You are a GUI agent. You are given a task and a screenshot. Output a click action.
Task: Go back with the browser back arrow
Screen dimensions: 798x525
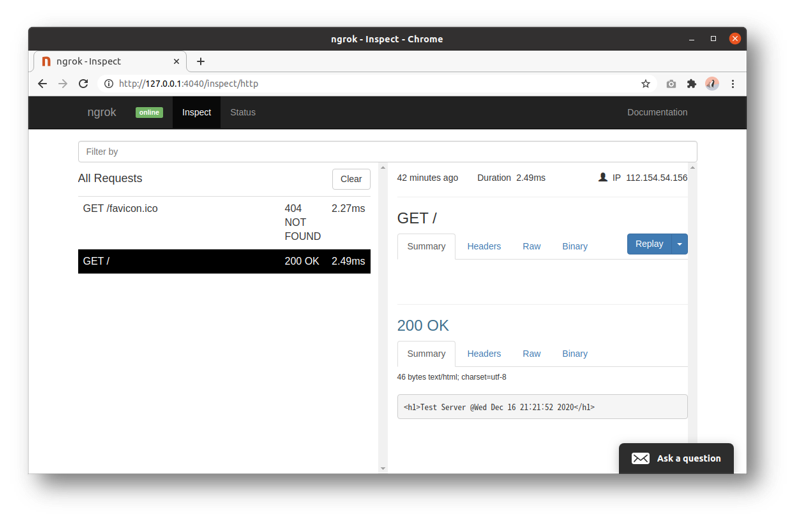[42, 83]
